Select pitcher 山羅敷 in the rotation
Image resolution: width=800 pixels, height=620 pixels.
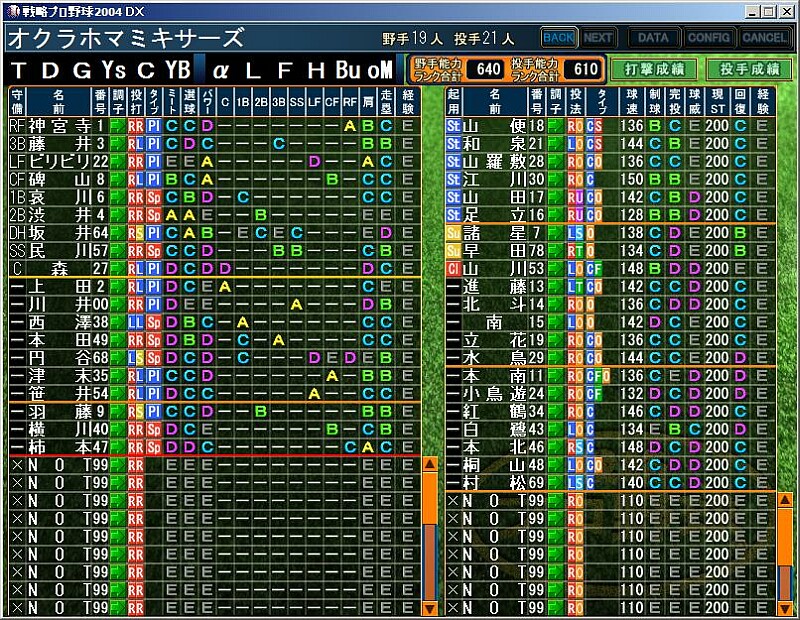[x=611, y=162]
